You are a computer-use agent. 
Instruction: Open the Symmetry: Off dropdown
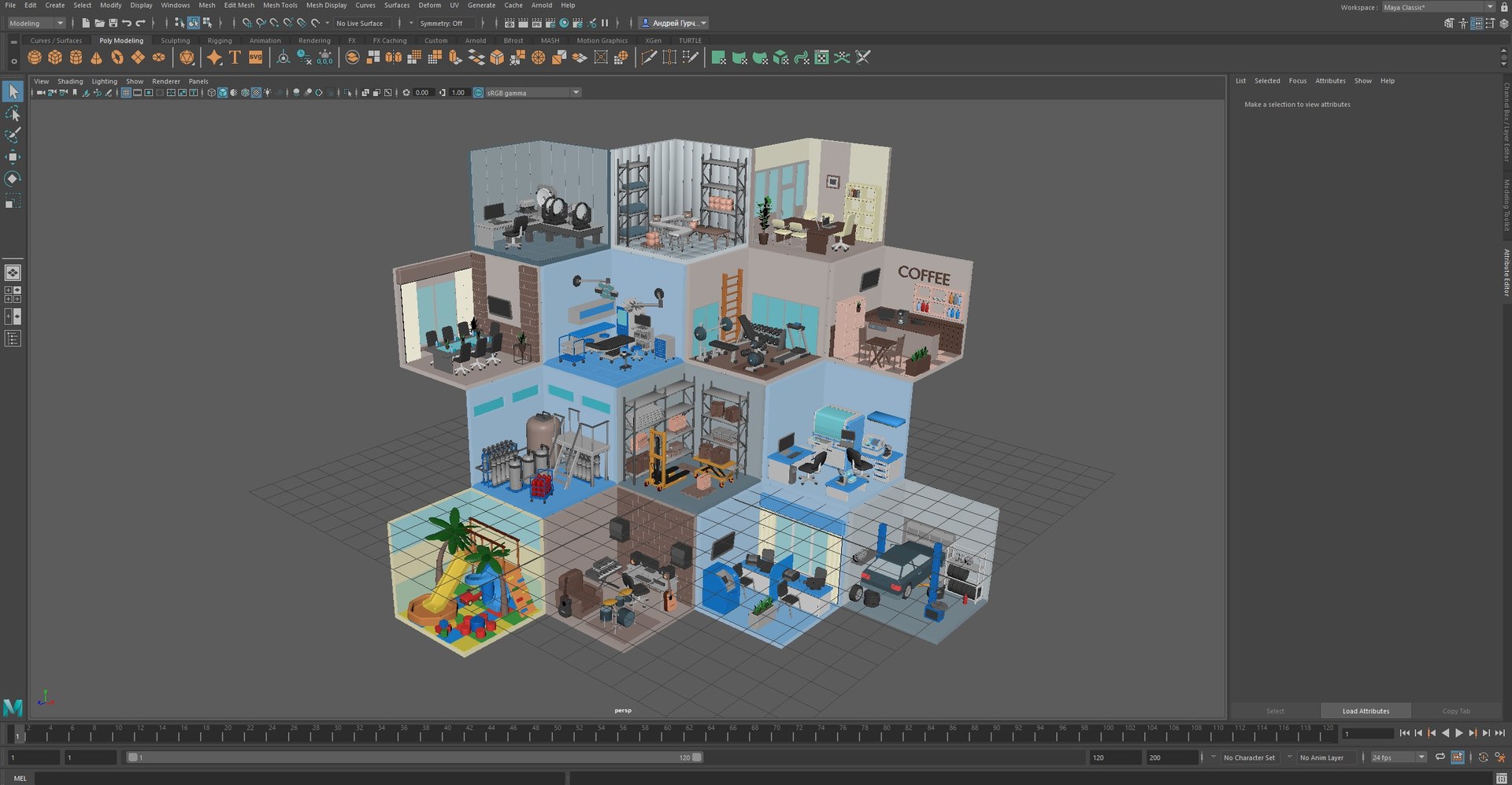click(446, 23)
